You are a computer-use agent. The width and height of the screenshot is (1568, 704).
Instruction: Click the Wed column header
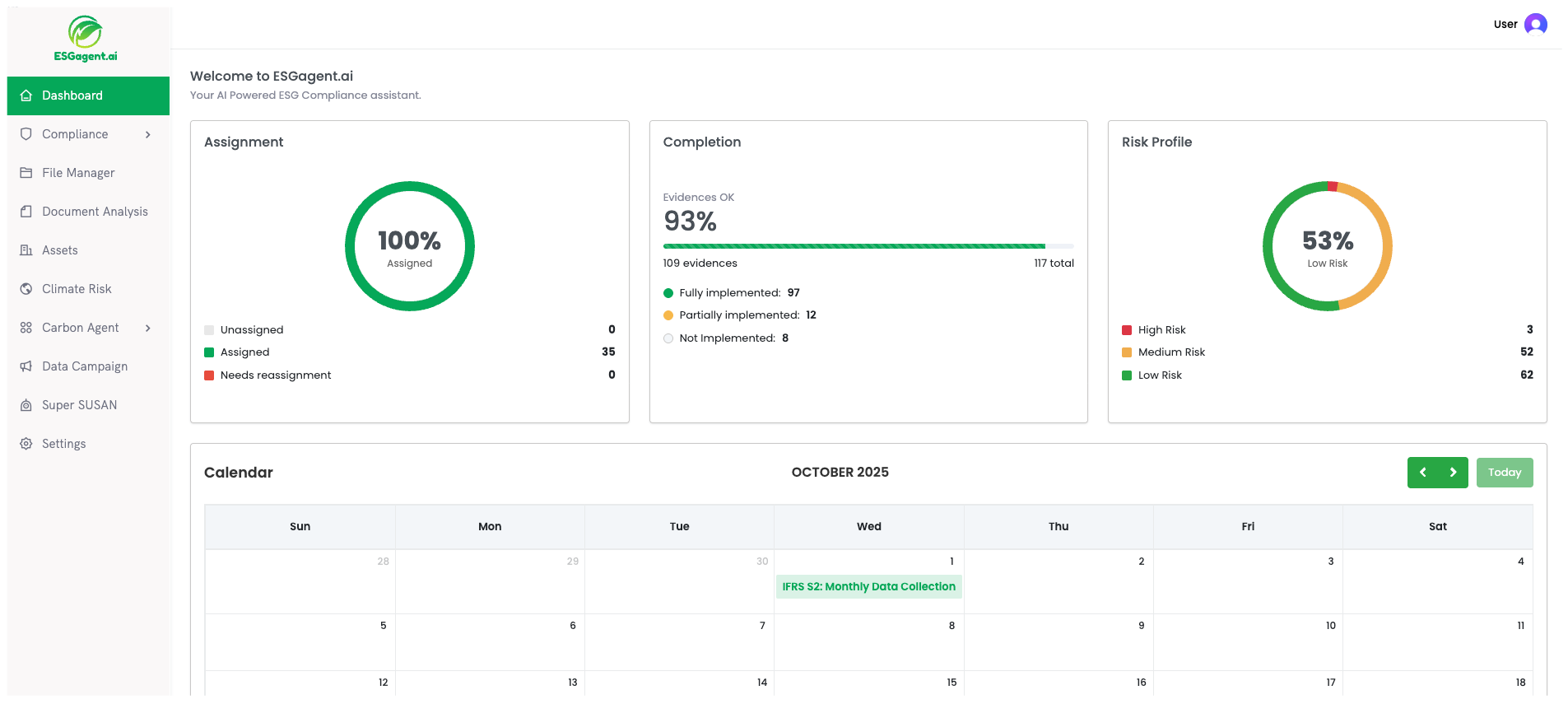[x=869, y=527]
